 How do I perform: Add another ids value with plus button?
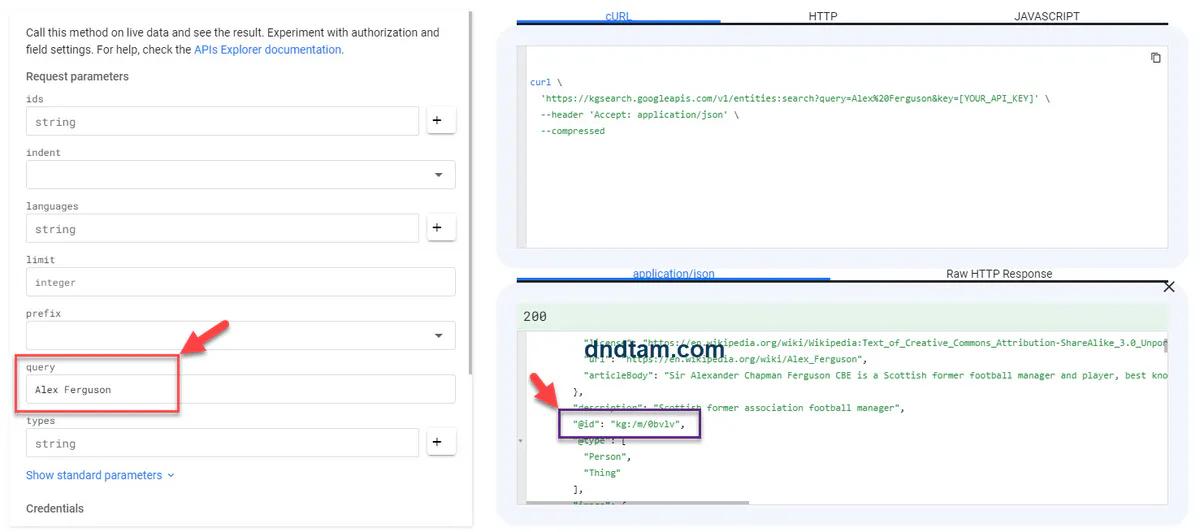441,121
